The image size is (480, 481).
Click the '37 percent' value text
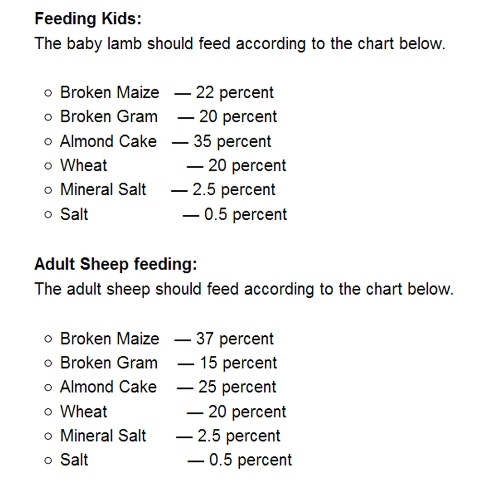(235, 339)
